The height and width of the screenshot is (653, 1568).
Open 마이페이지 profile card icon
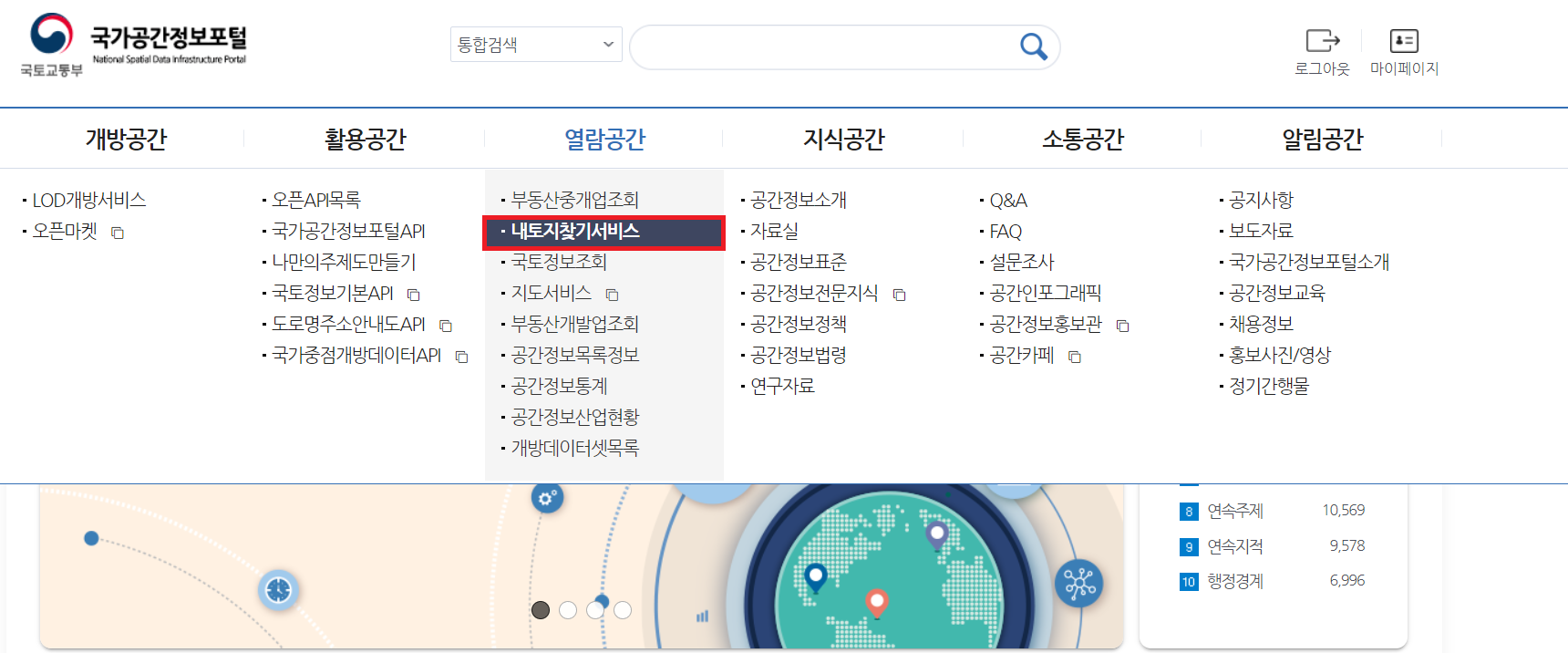[1404, 41]
